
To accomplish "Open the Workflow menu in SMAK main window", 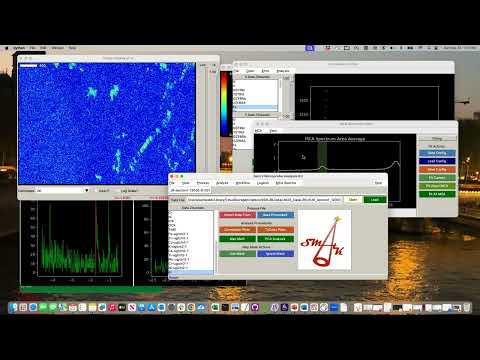I will [243, 183].
